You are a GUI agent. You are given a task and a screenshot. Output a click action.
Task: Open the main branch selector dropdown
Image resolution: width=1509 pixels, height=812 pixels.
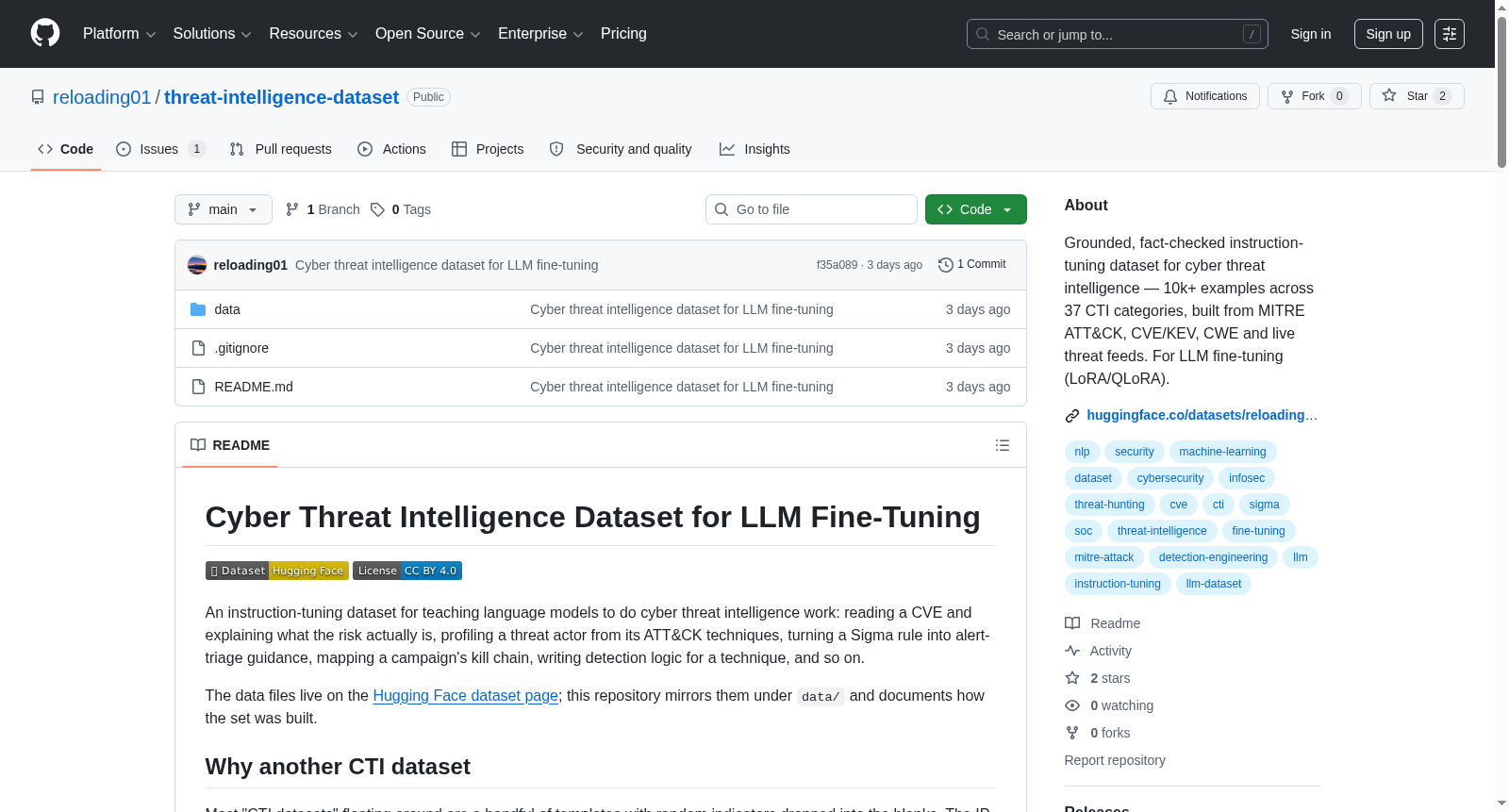pos(224,209)
